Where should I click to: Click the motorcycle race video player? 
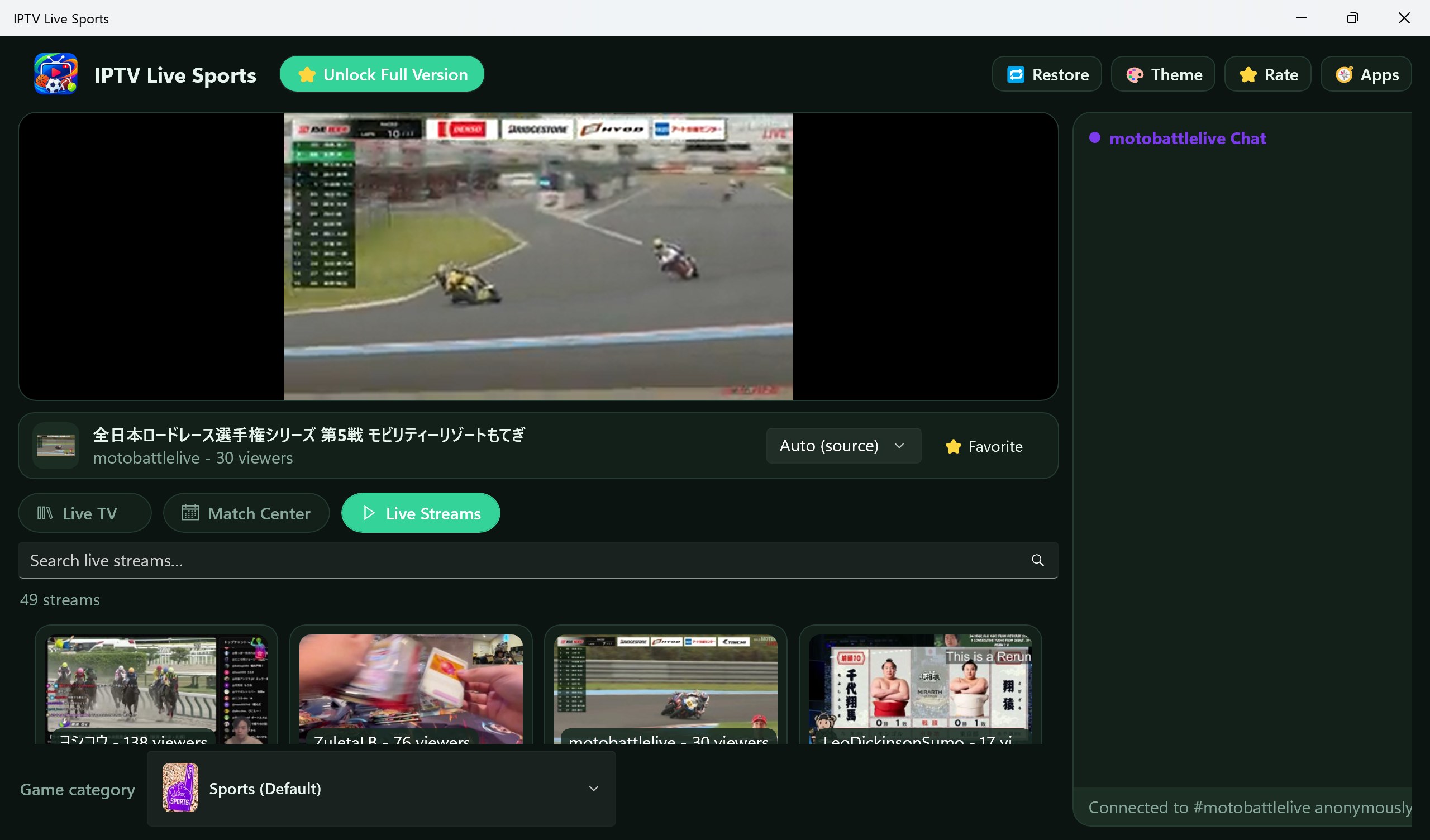tap(538, 256)
